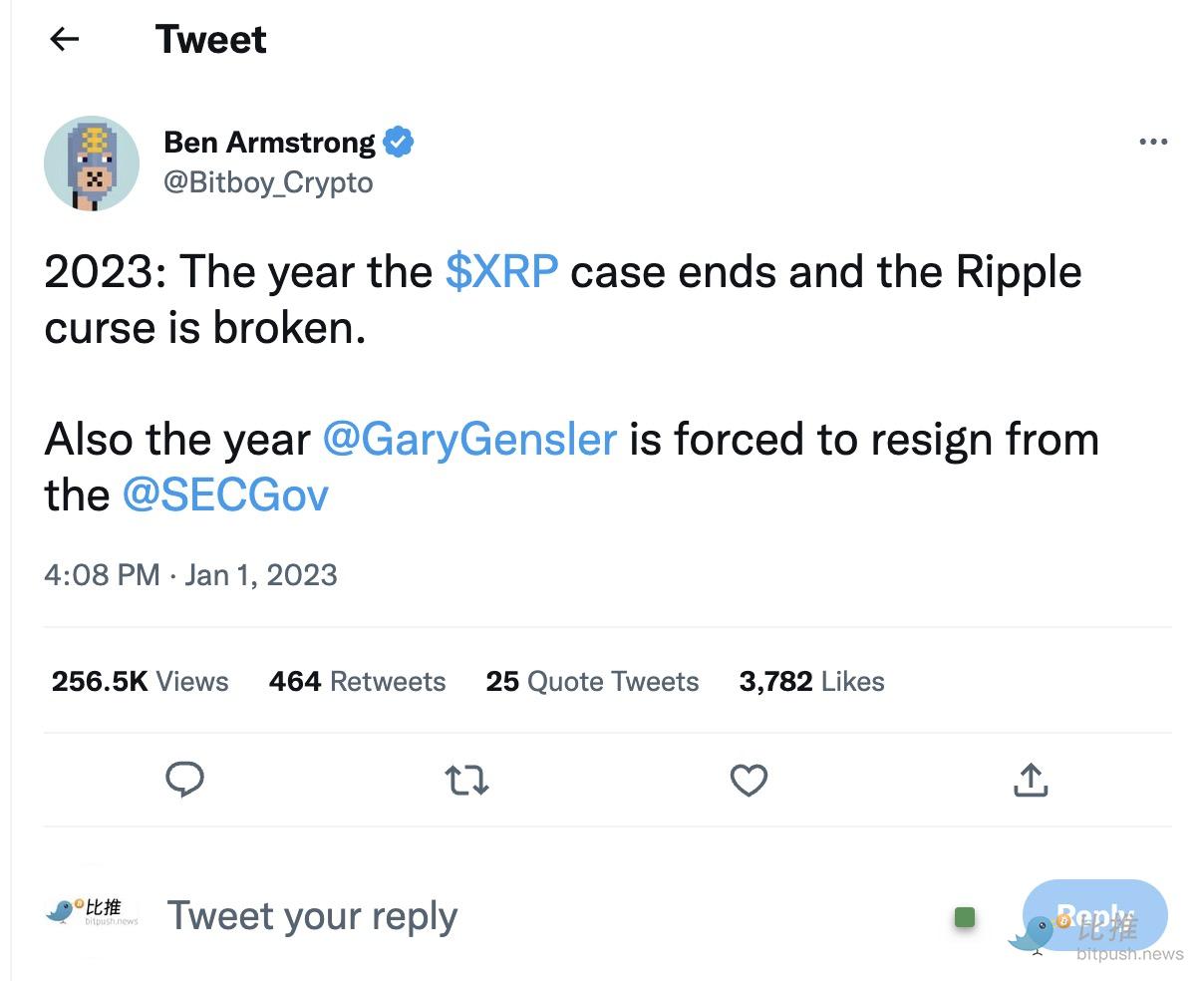Click the blue verified badge
The image size is (1204, 981).
399,143
